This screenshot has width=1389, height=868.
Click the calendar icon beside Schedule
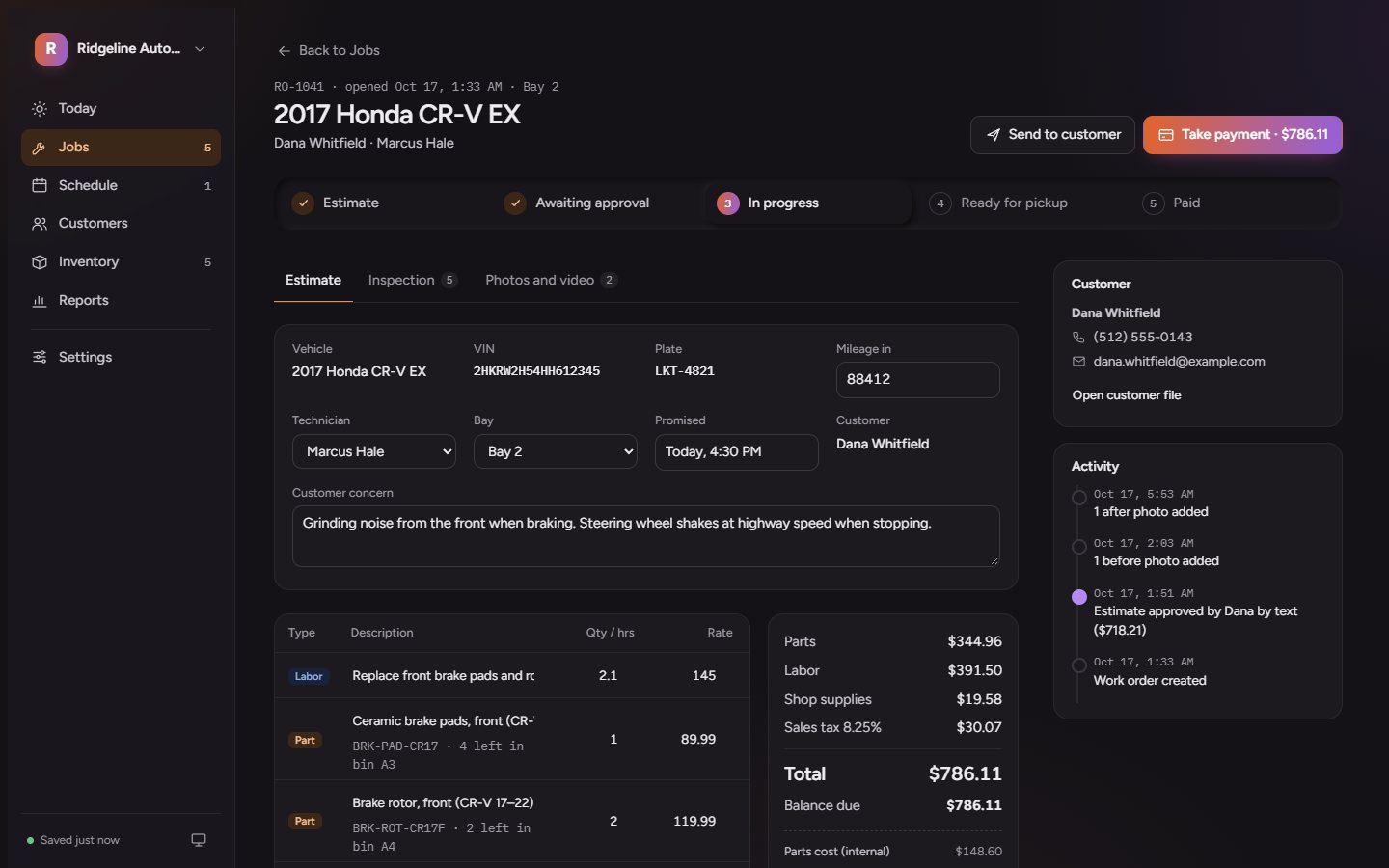(40, 185)
